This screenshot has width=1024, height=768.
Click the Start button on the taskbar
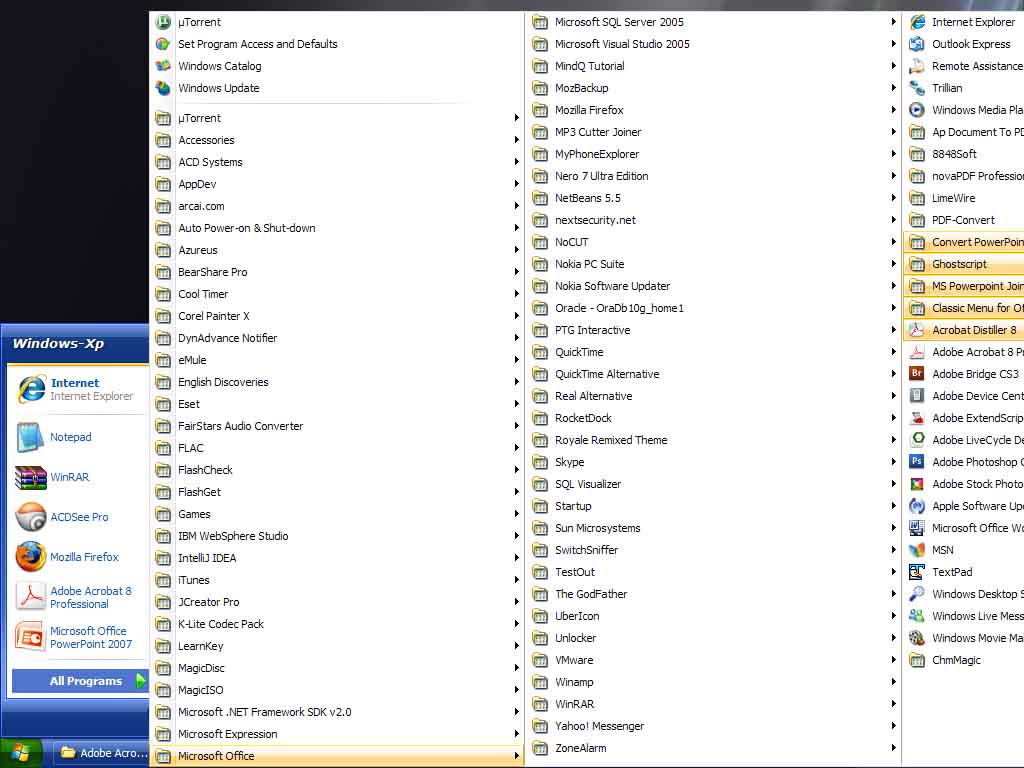pos(20,751)
